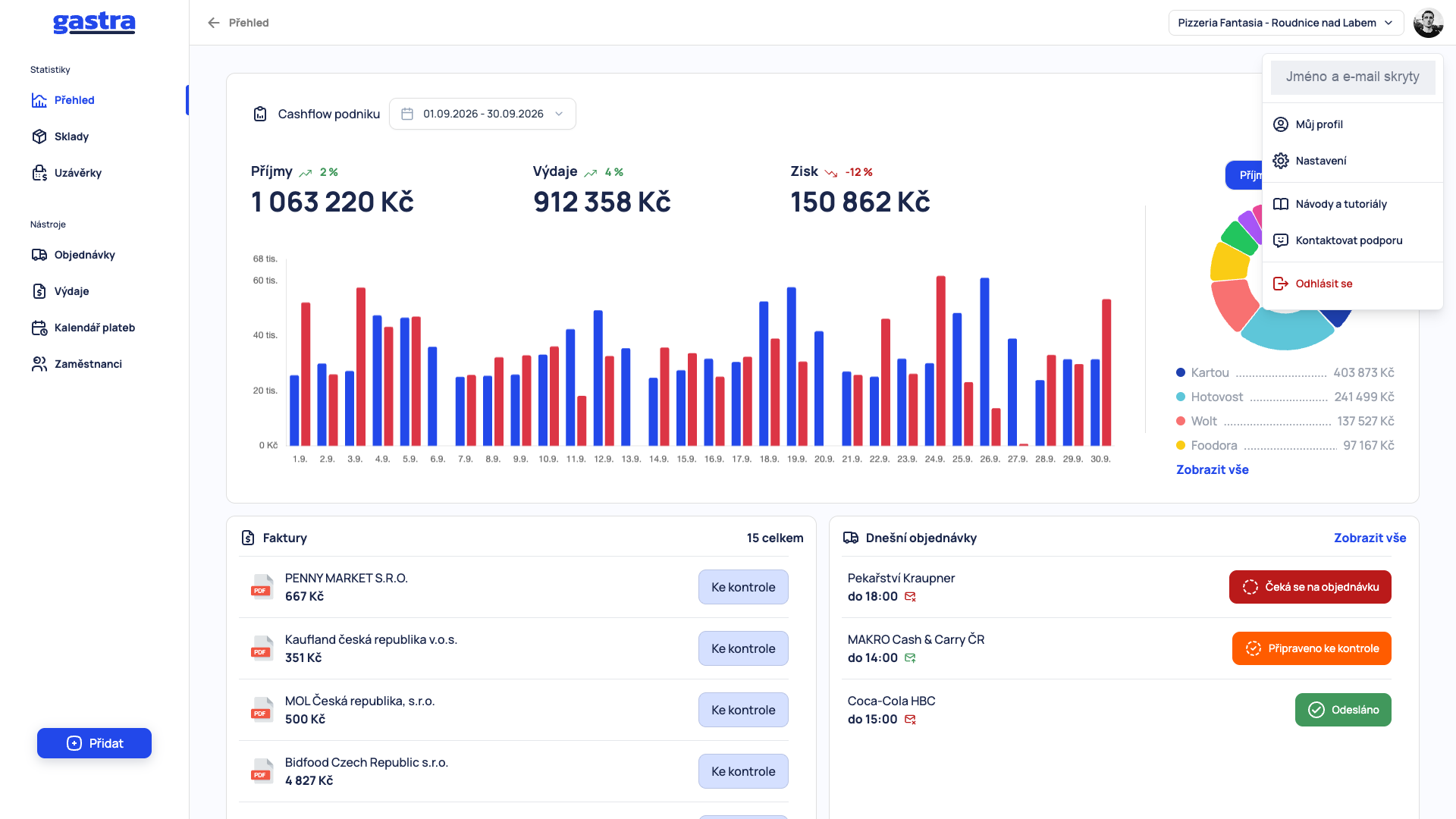Click Kontaktovat podporu chat icon
Screen dimensions: 1456x819
point(1281,240)
